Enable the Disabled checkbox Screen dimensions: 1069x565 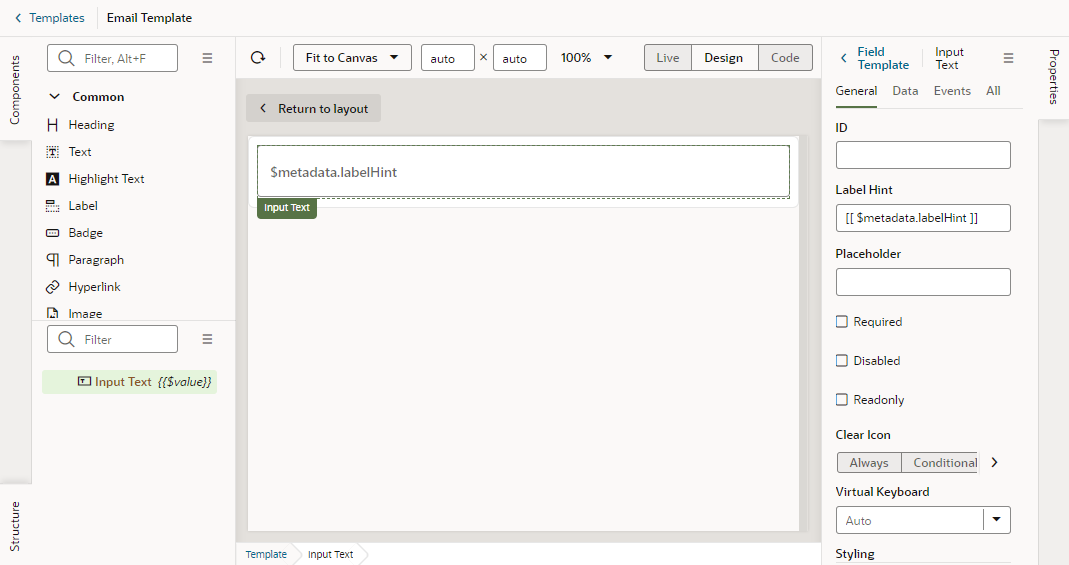[x=842, y=361]
